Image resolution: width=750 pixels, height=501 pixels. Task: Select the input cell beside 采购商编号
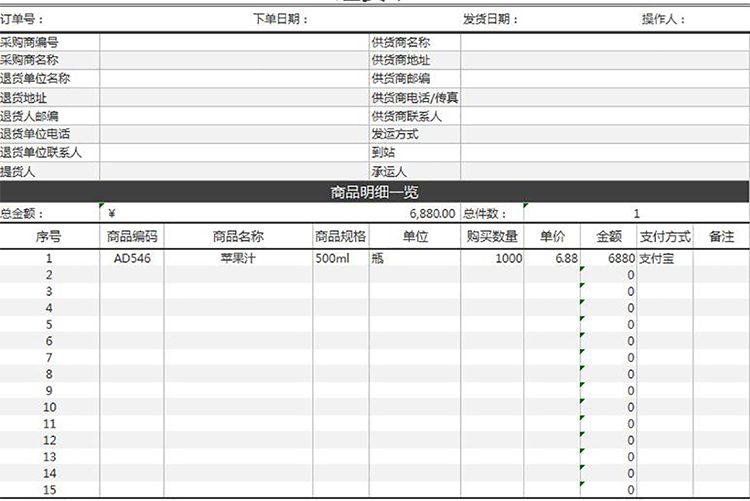[x=234, y=42]
